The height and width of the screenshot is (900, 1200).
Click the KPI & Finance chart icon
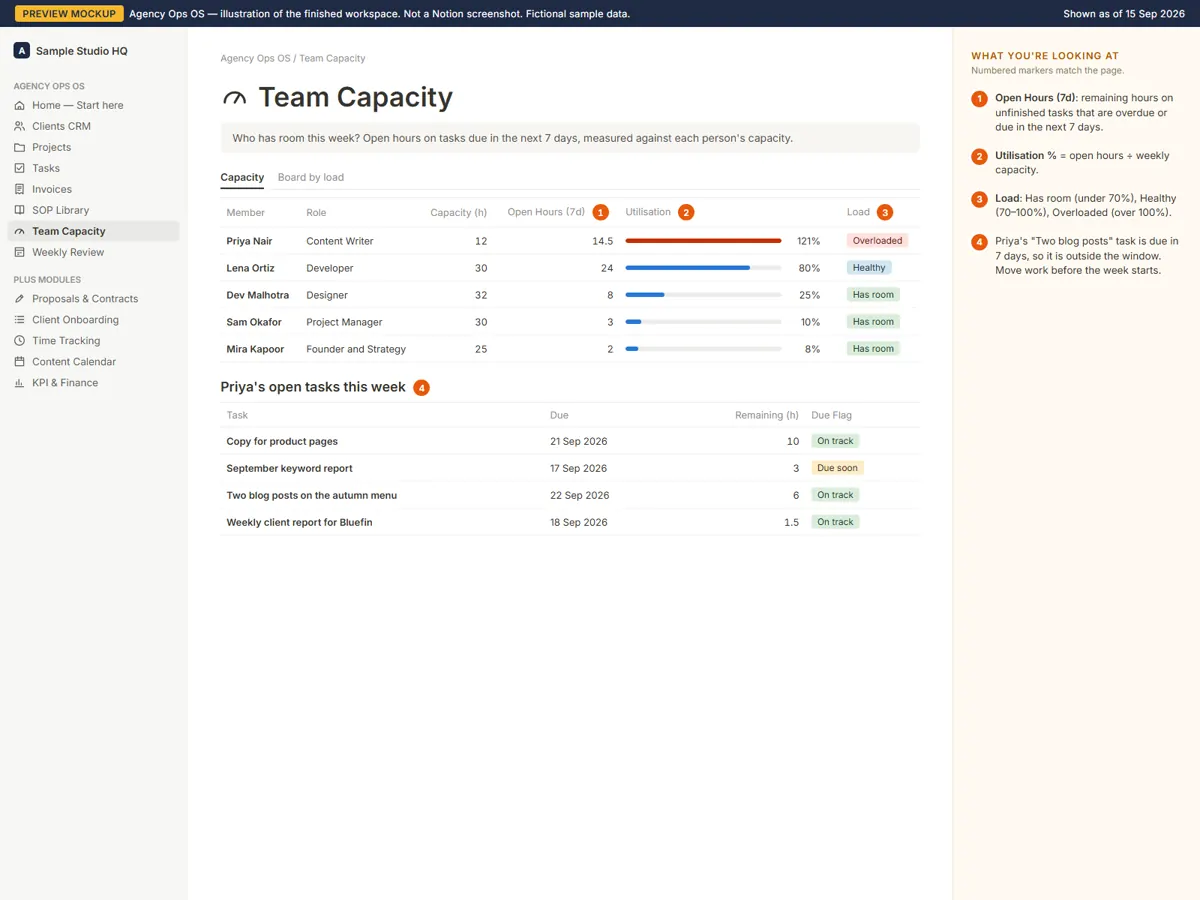(x=20, y=383)
